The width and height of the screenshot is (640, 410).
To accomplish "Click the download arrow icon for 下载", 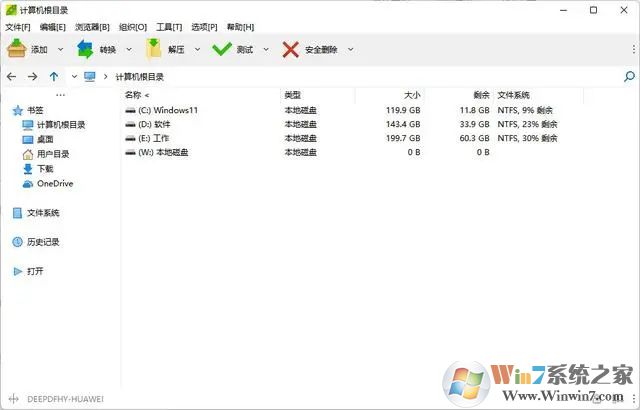I will (x=28, y=169).
